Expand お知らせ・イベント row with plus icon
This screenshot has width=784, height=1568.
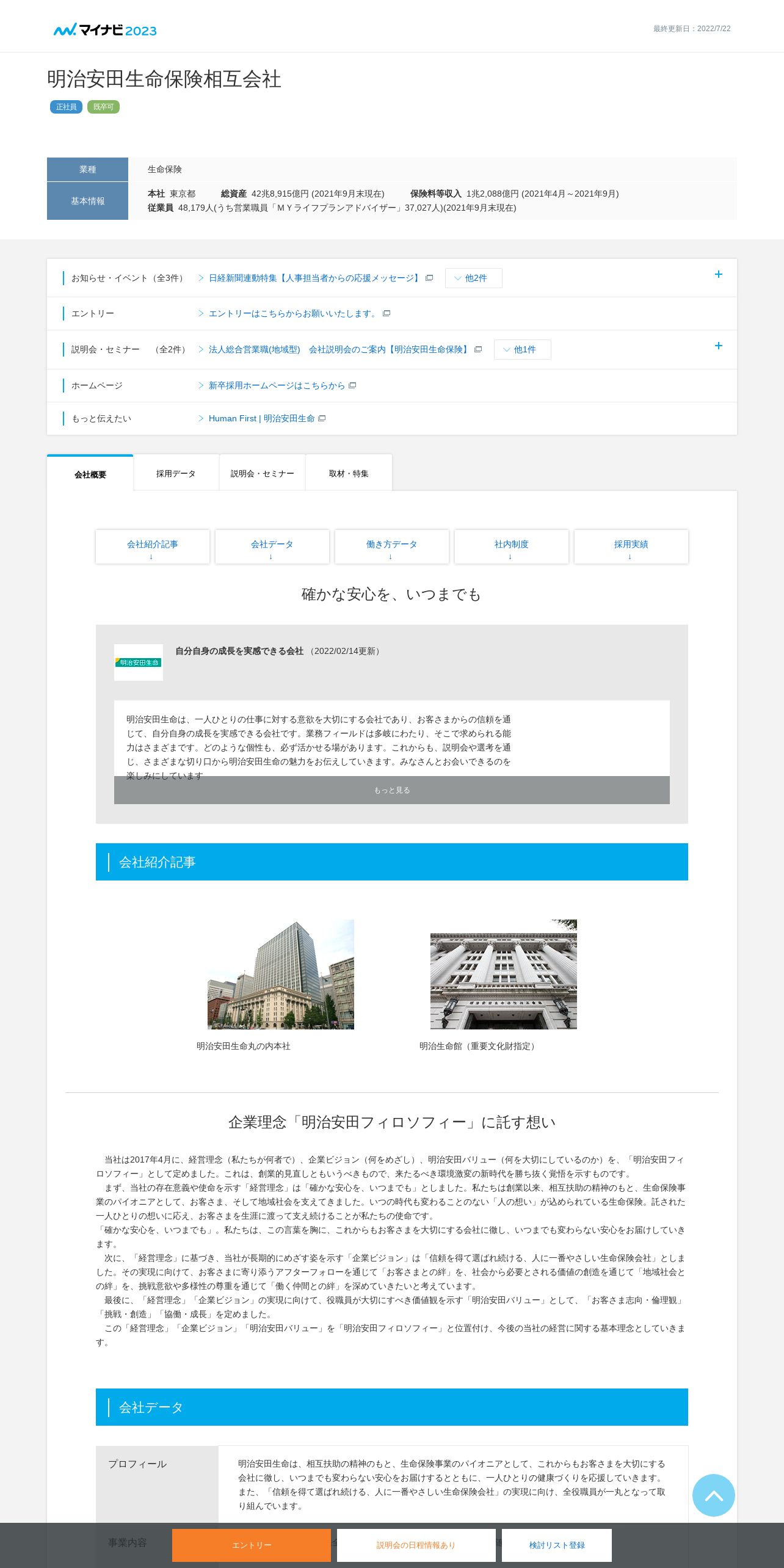[x=719, y=275]
